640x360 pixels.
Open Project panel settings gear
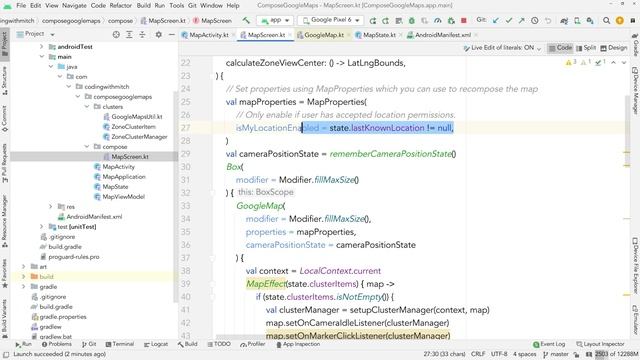click(158, 35)
